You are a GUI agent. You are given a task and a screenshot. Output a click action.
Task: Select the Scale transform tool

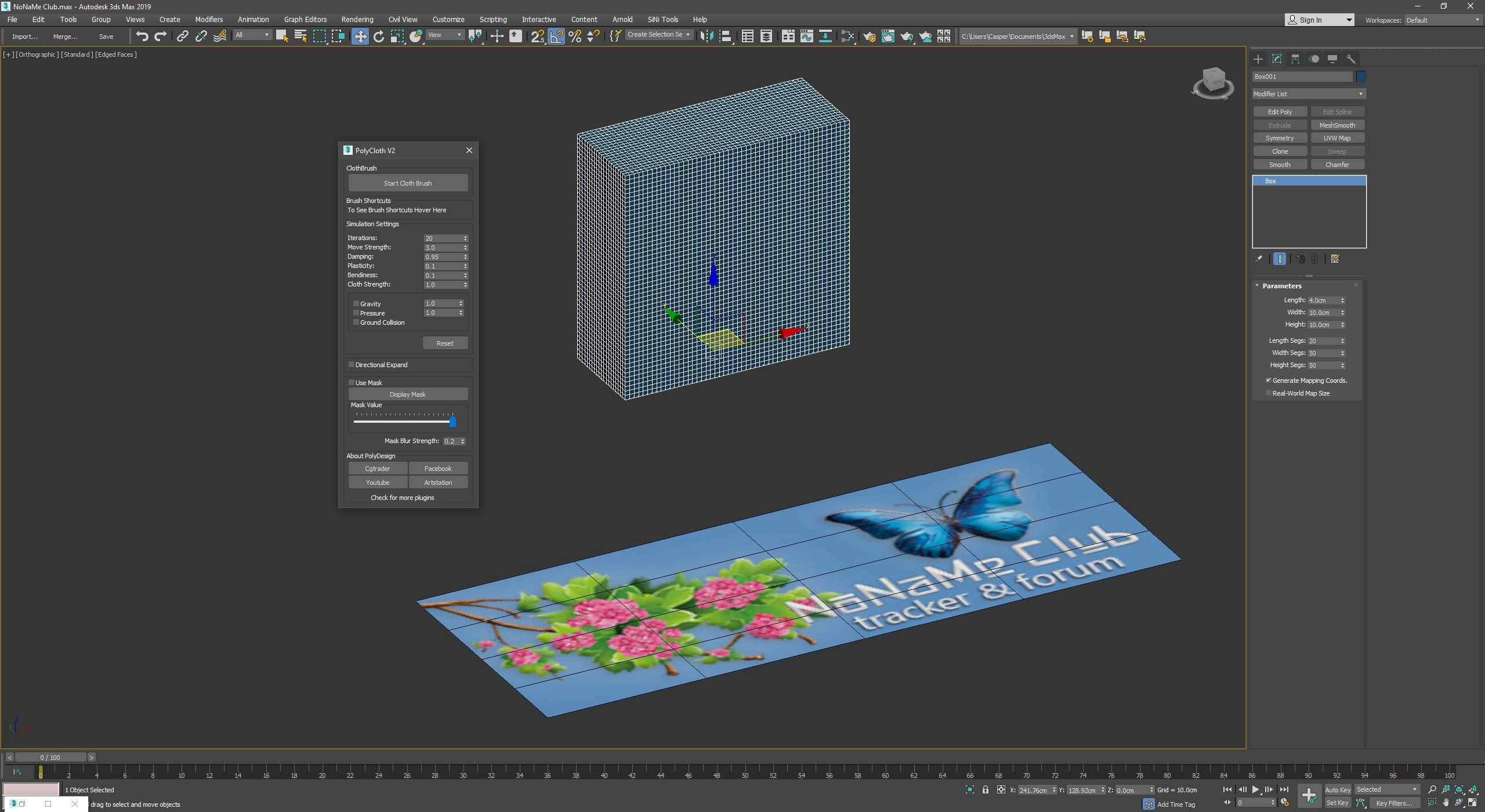[x=397, y=36]
